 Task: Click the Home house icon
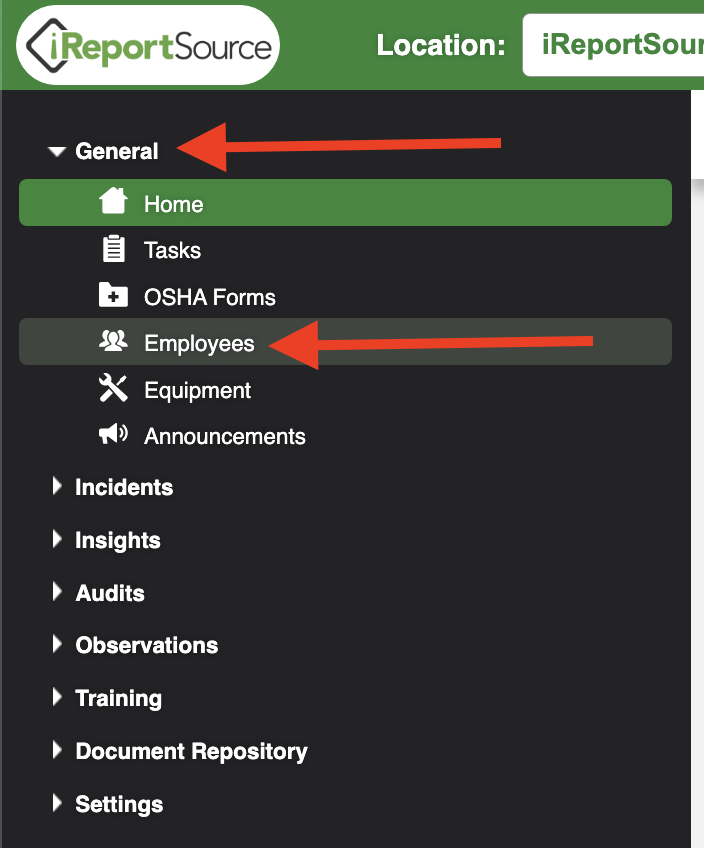click(114, 201)
